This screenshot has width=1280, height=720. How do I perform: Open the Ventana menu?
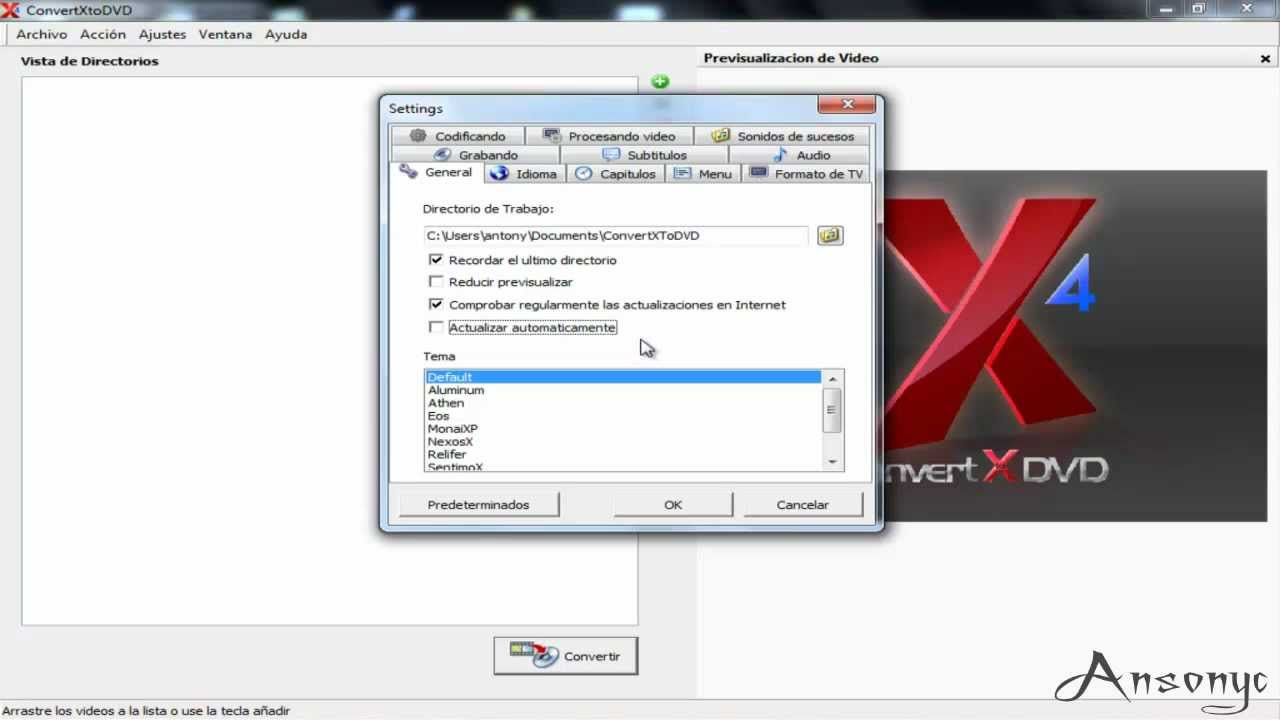(225, 34)
